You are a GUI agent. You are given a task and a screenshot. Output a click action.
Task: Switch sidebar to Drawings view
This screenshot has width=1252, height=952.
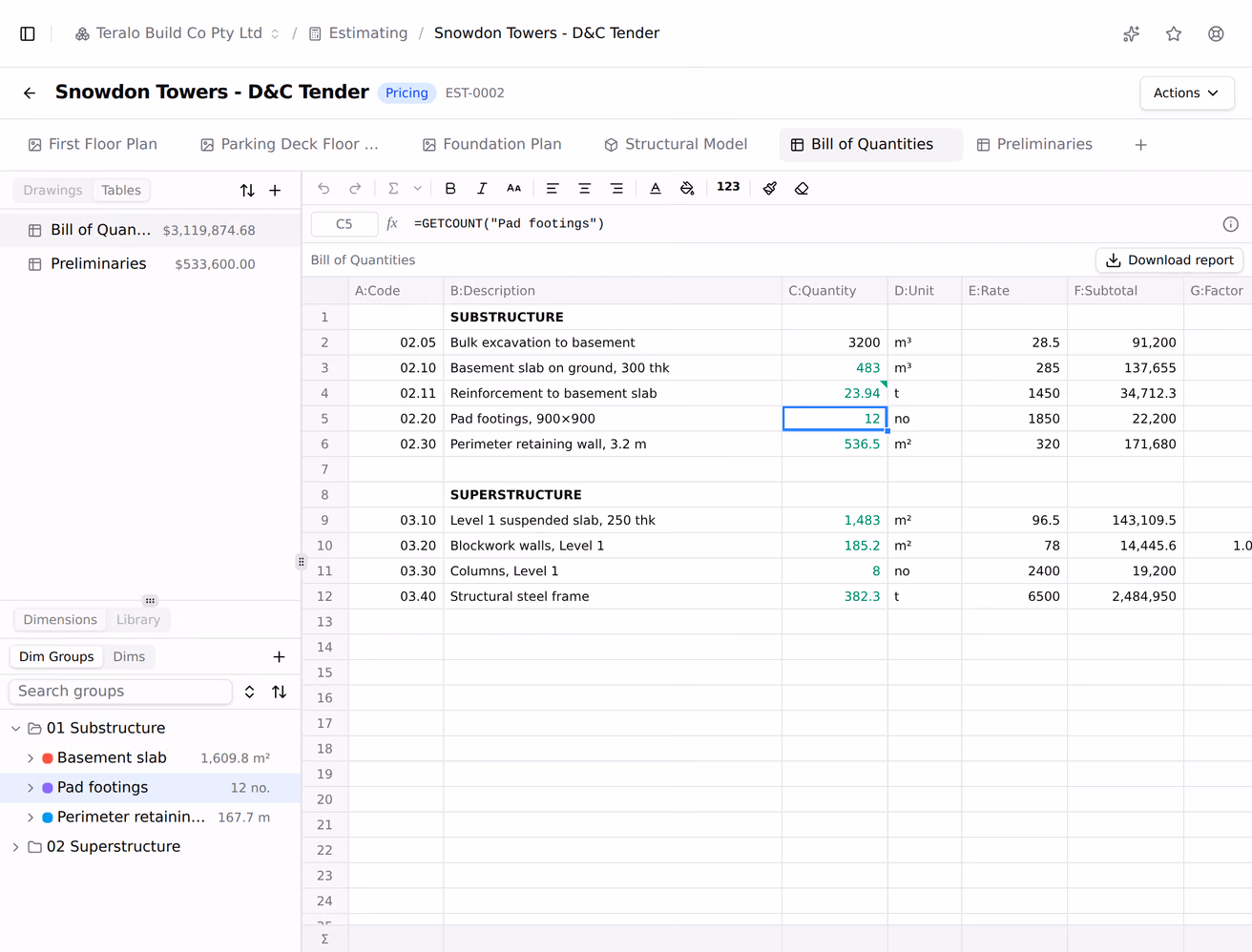pyautogui.click(x=53, y=190)
